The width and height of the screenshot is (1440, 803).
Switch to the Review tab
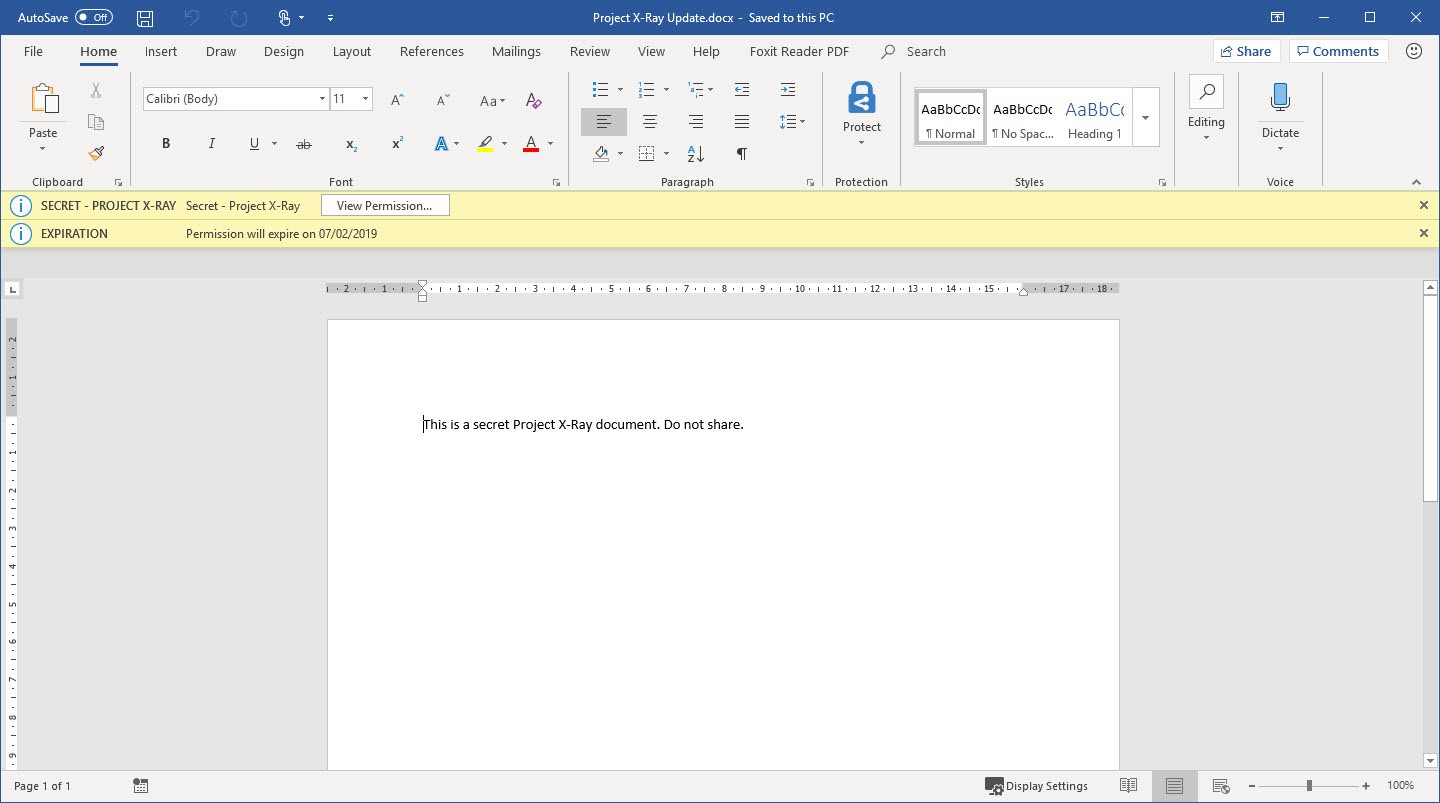click(x=589, y=51)
